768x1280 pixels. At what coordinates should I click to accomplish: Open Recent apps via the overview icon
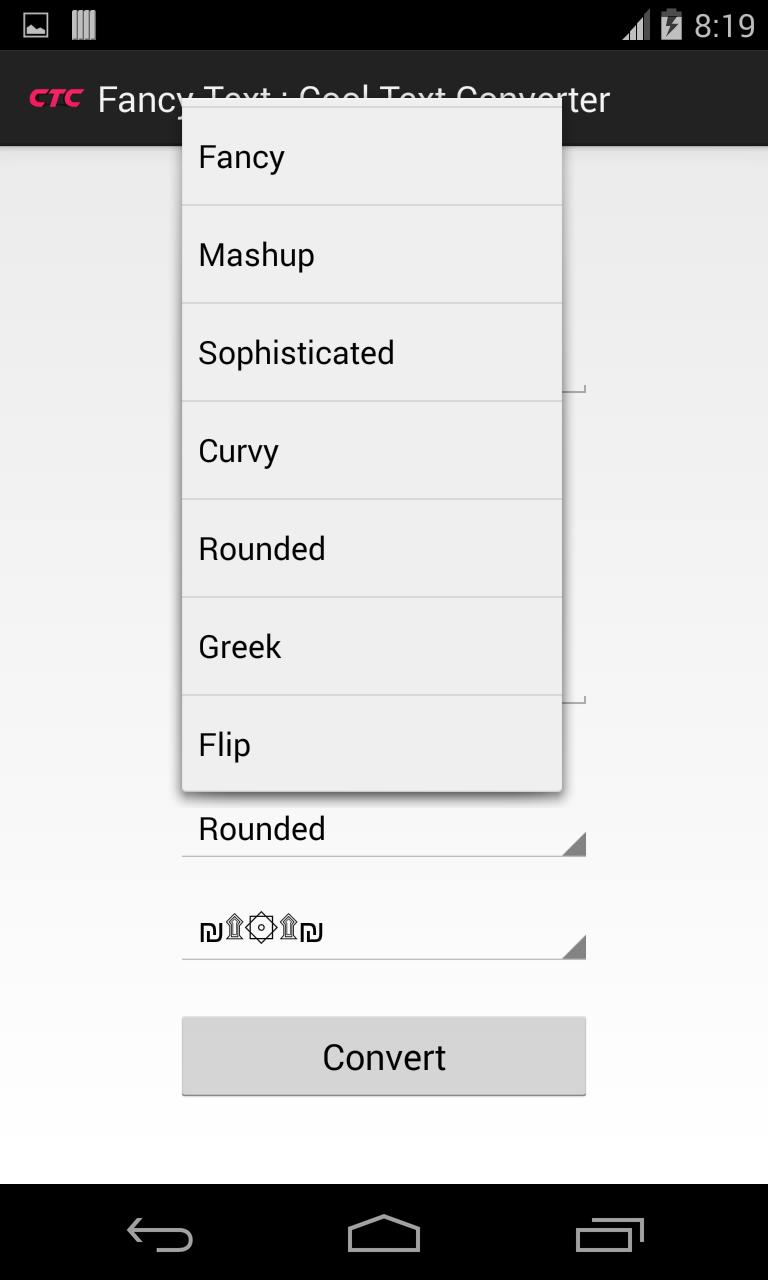[608, 1235]
